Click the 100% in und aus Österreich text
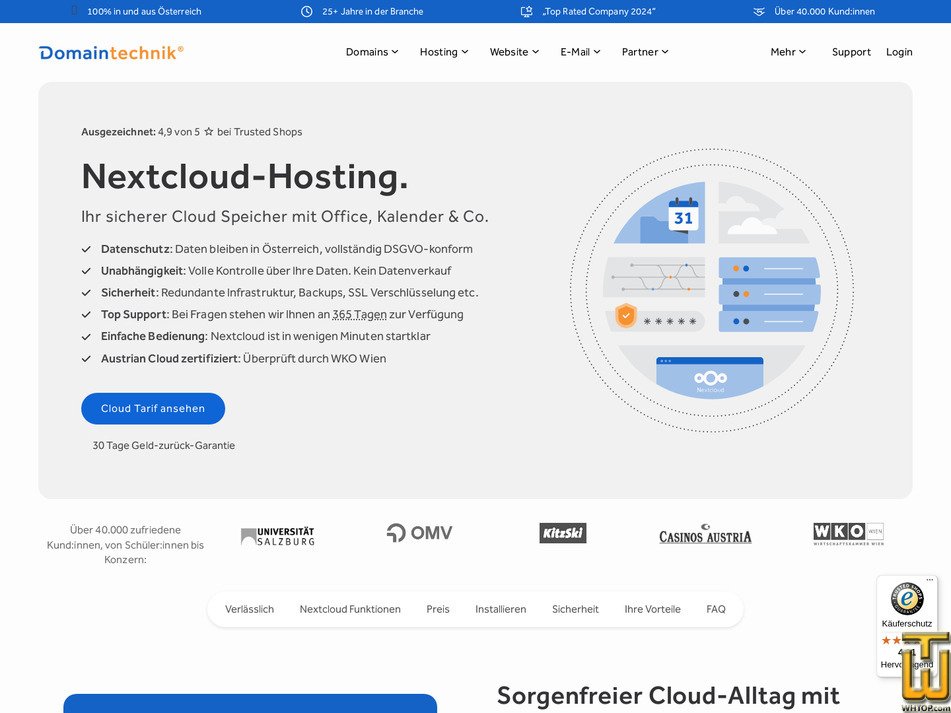951x713 pixels. (x=144, y=12)
